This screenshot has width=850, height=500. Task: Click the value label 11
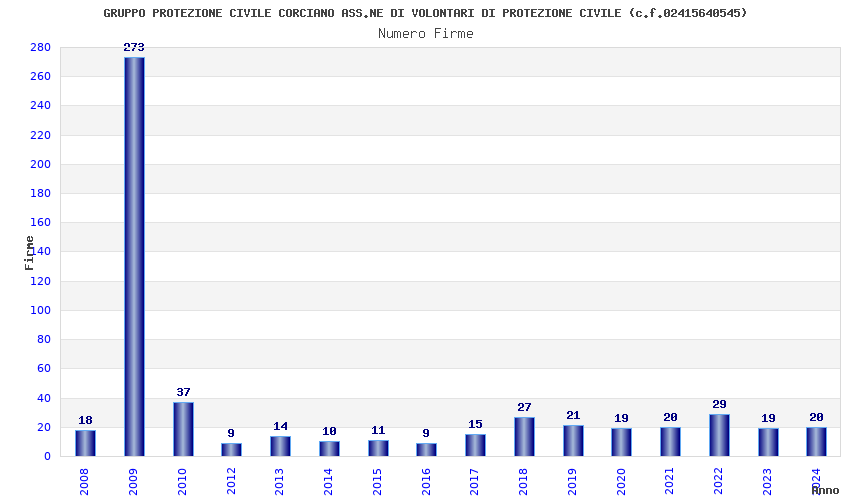[378, 431]
